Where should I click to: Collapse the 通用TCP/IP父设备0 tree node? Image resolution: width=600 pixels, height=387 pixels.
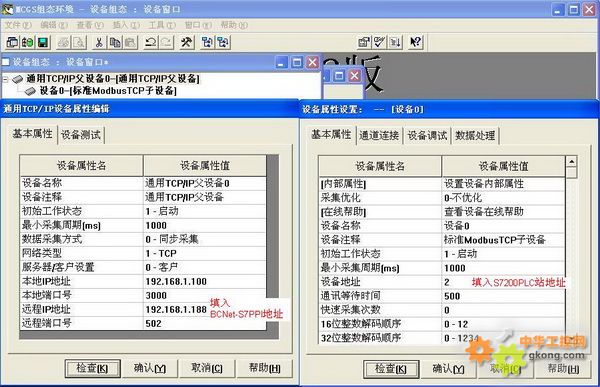[x=5, y=80]
